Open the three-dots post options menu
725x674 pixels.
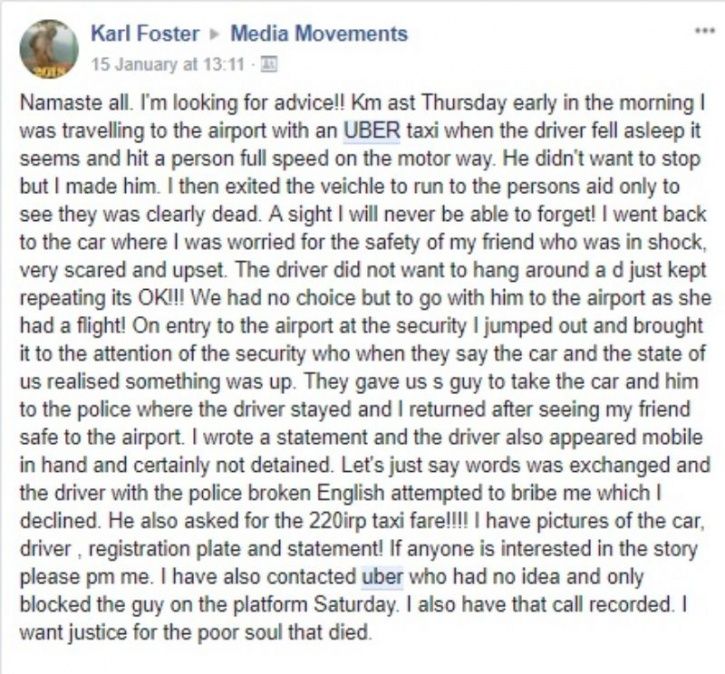pos(704,31)
